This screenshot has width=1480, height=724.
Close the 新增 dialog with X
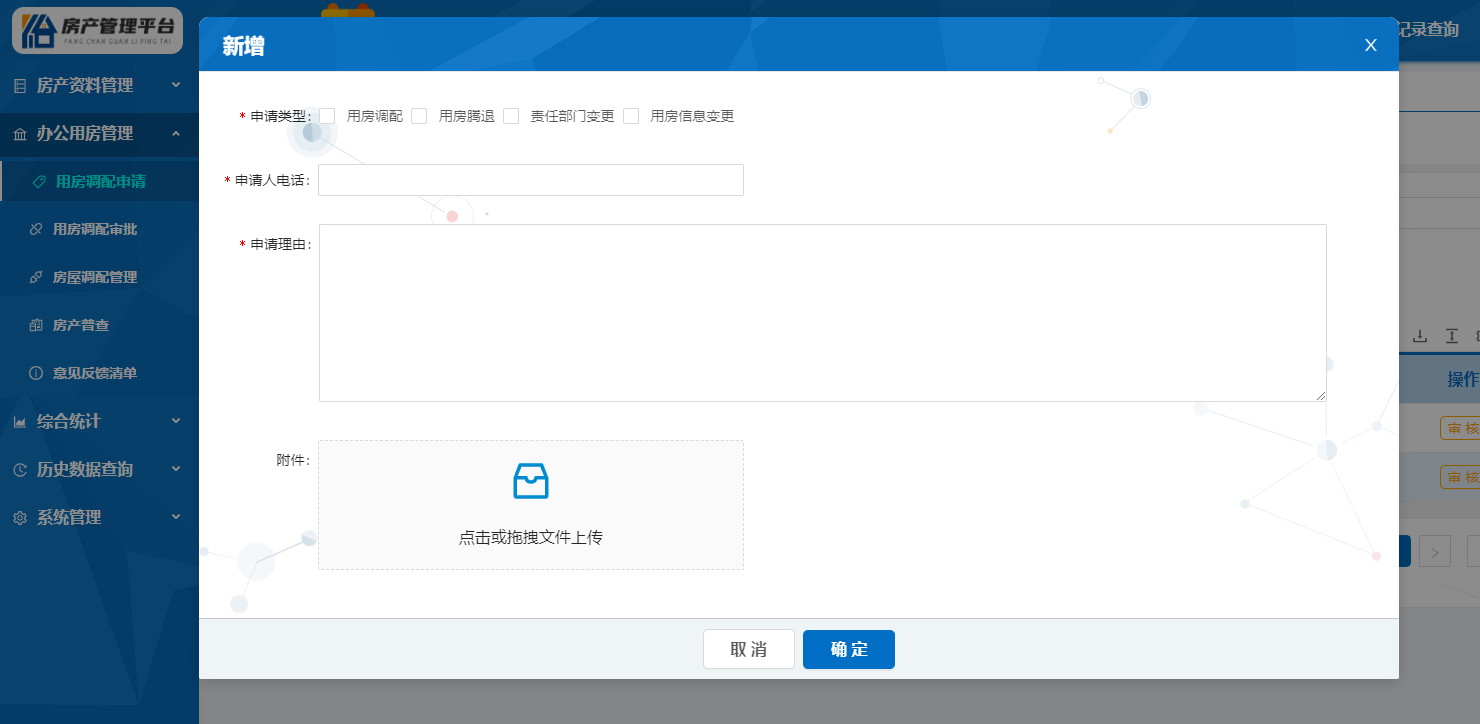[x=1371, y=45]
